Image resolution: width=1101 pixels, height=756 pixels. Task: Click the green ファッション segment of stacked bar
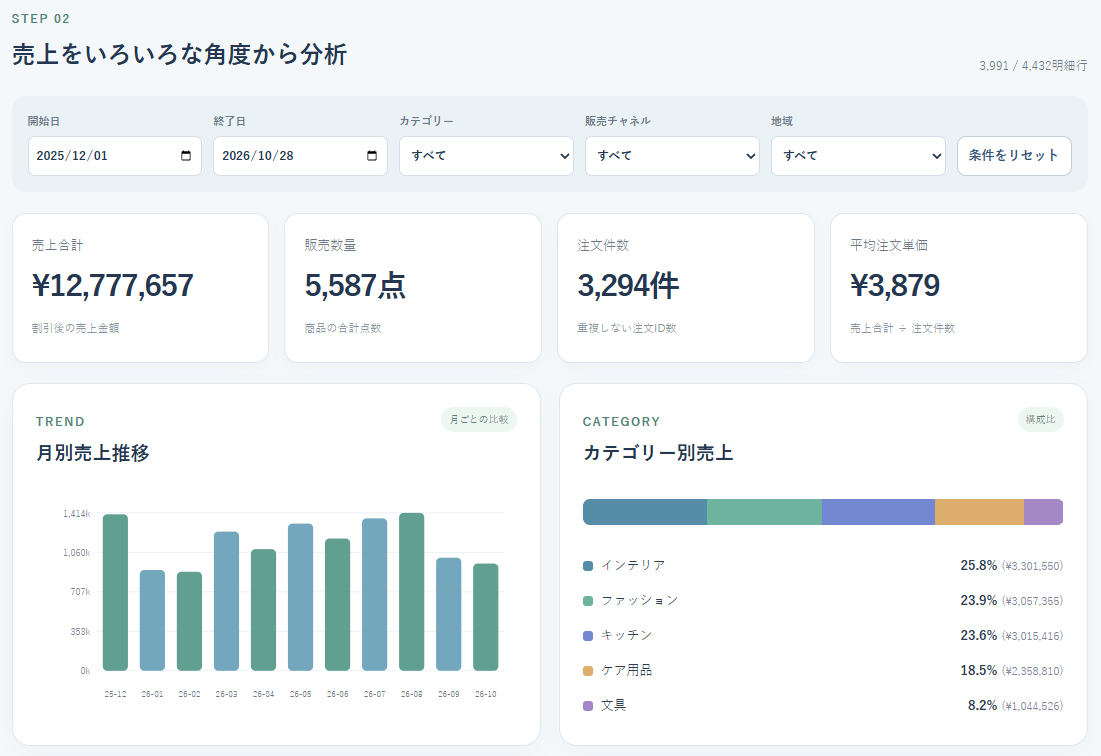(764, 512)
